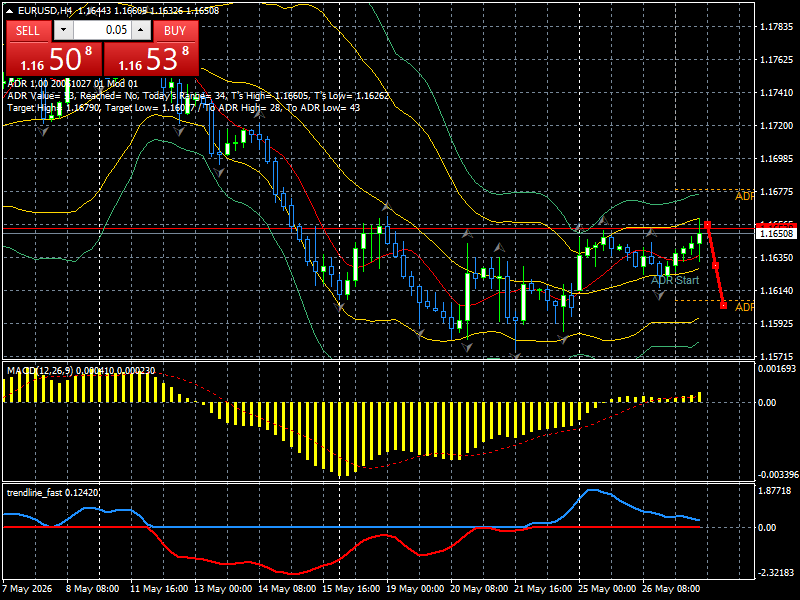This screenshot has height=600, width=800.
Task: Click the '20 May 08:00' time axis label
Action: (x=479, y=589)
